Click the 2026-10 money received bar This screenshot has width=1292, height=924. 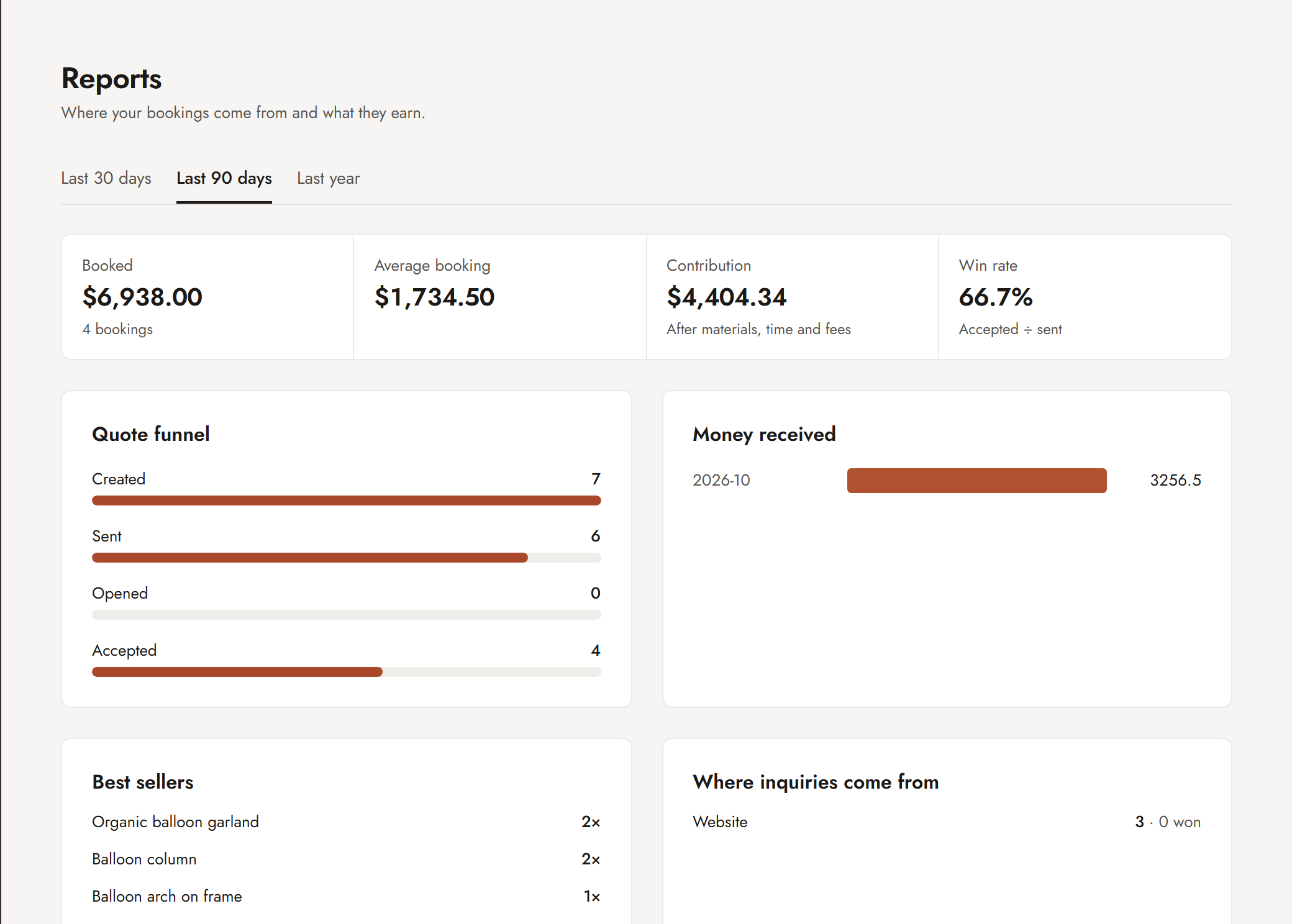(976, 481)
